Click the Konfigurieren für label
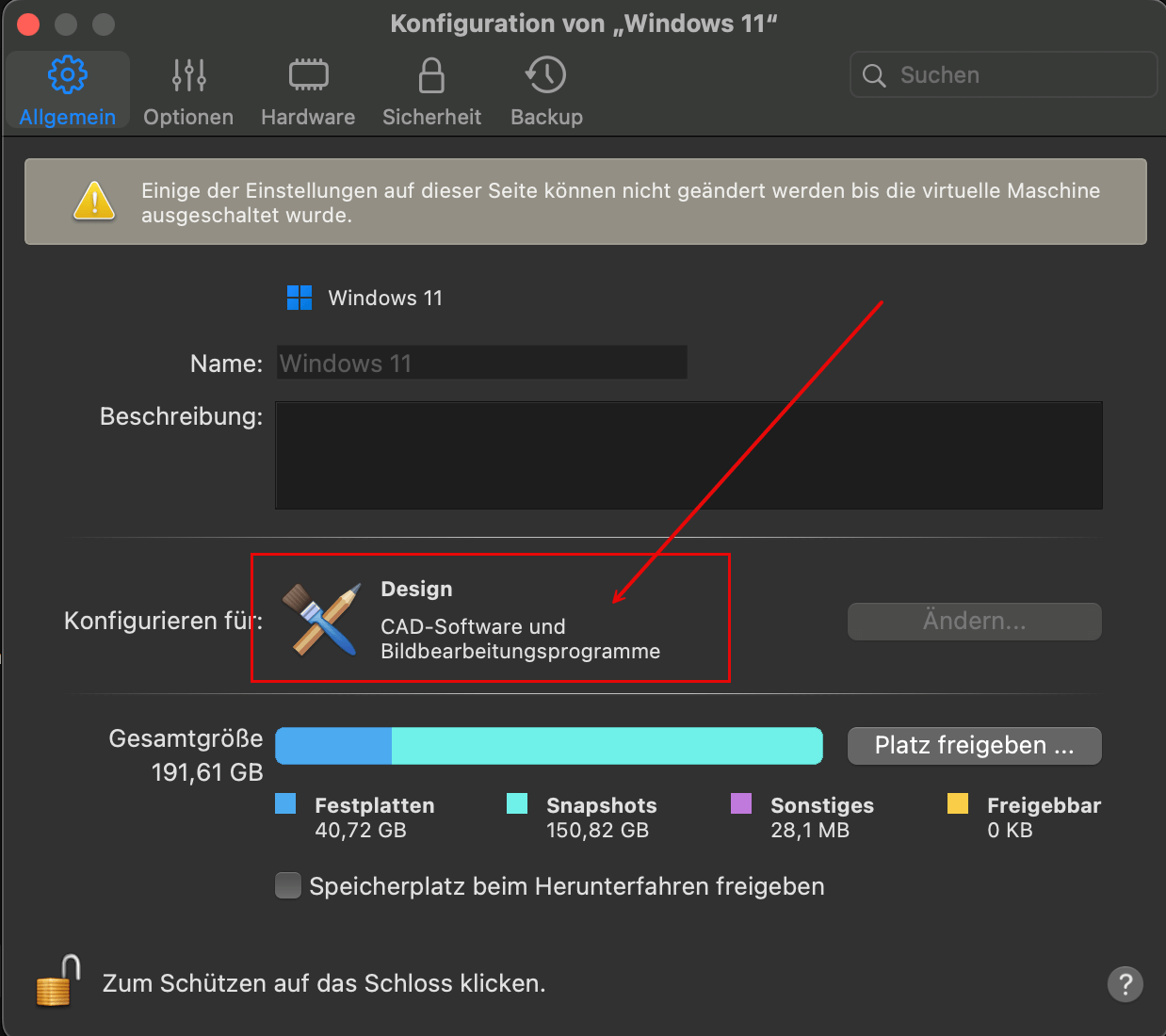 (163, 621)
